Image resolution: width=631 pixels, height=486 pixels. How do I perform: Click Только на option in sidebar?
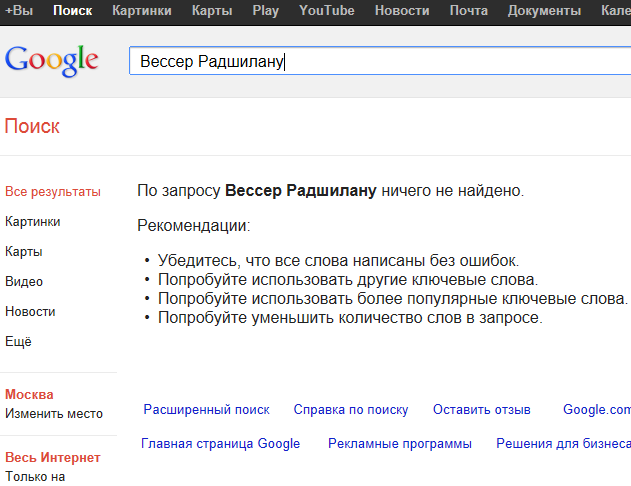(35, 477)
